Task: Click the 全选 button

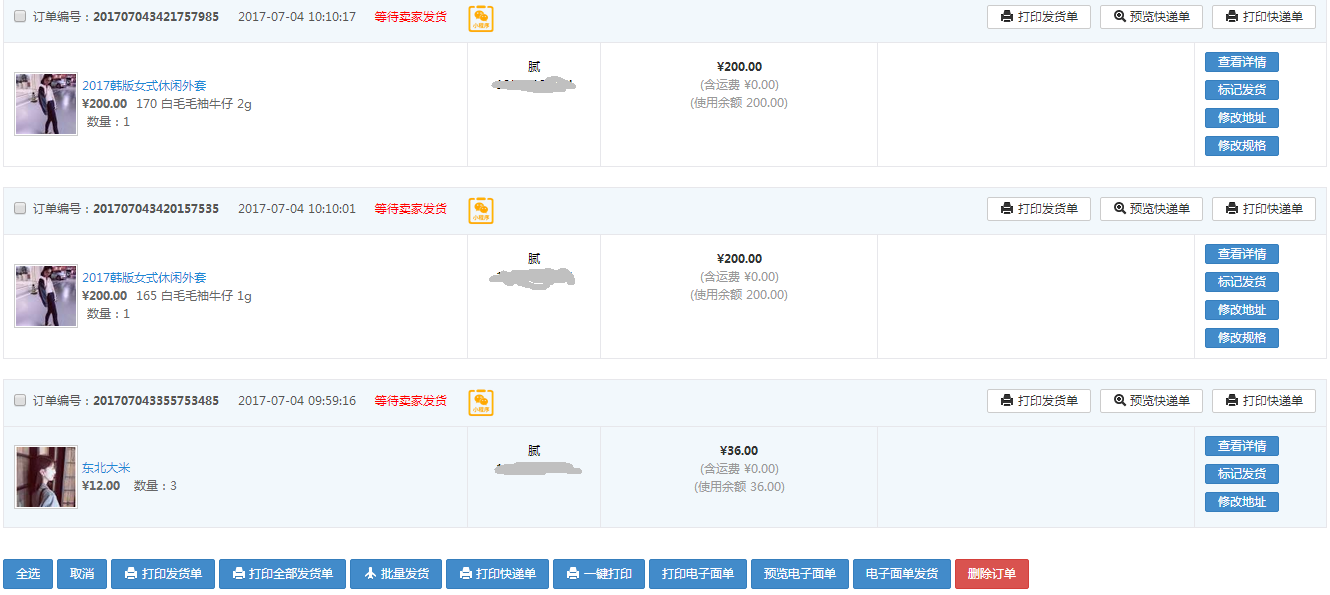Action: click(28, 574)
